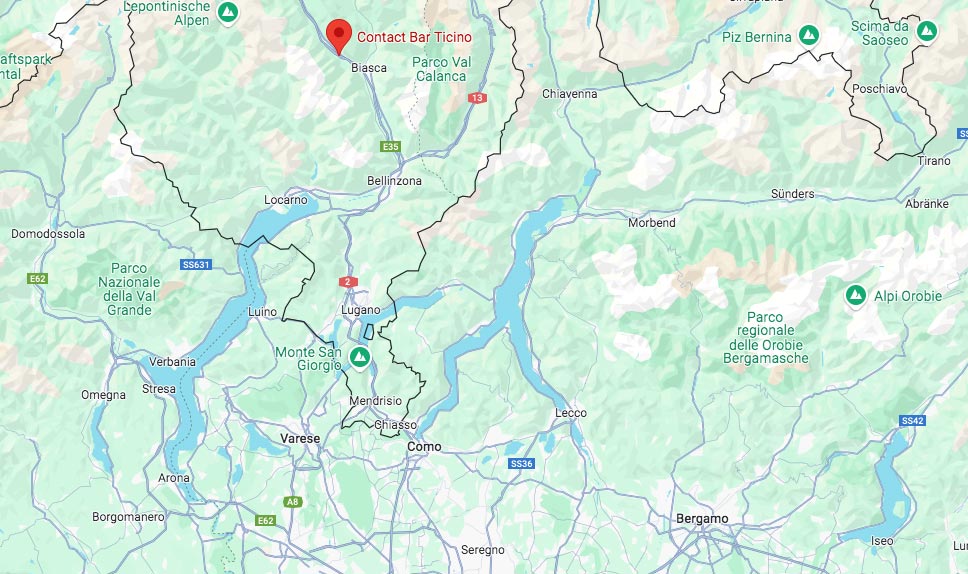Click the E35 highway shield

[391, 146]
